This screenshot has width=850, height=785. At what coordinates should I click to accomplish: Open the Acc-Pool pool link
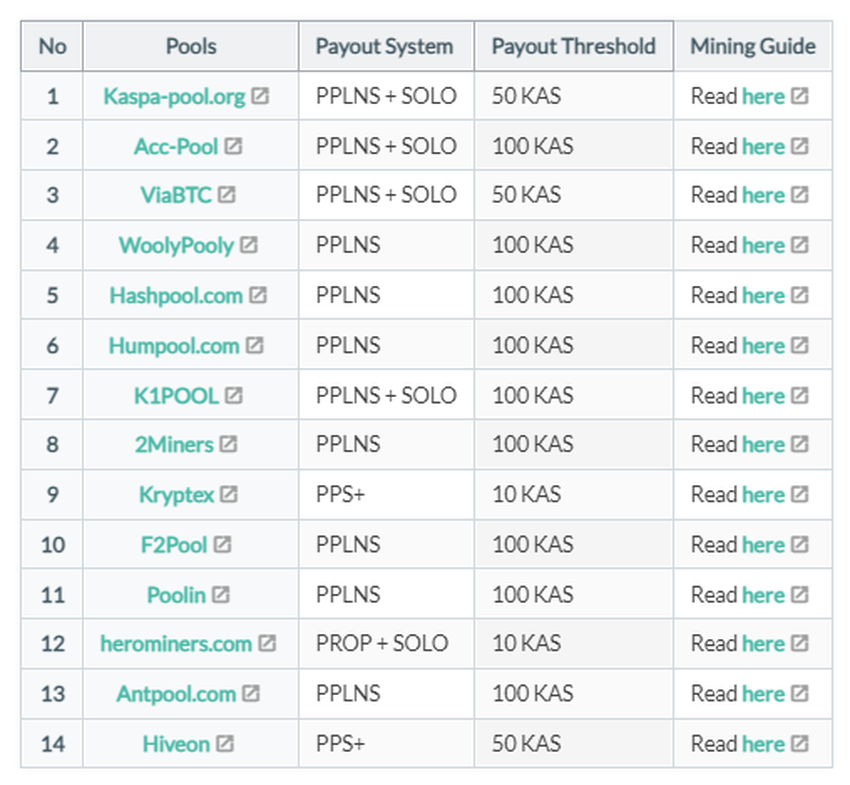[x=176, y=146]
